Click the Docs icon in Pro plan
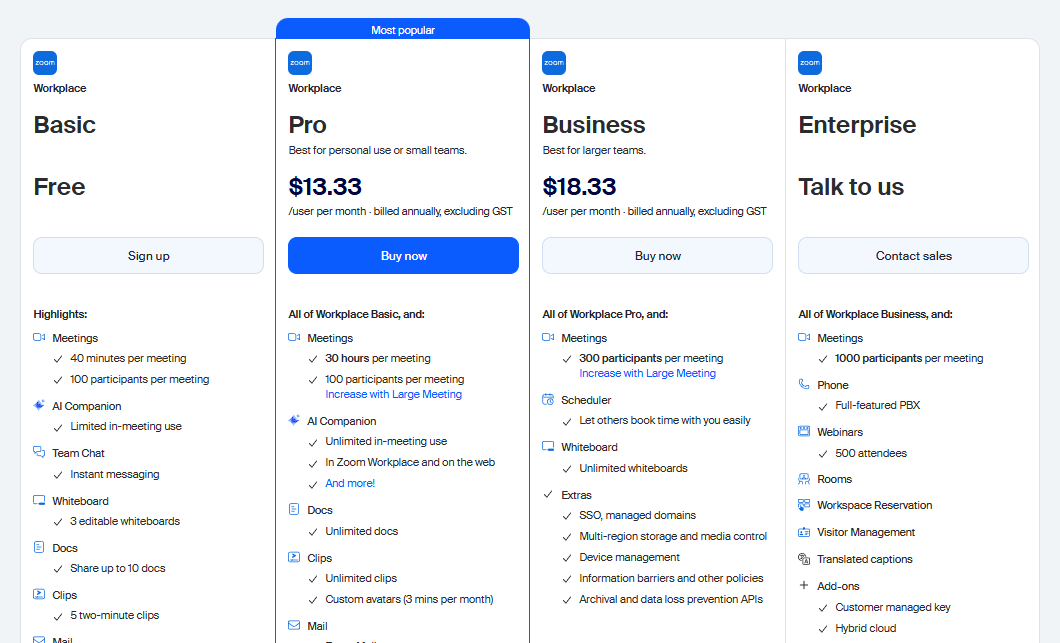This screenshot has width=1060, height=643. click(294, 509)
